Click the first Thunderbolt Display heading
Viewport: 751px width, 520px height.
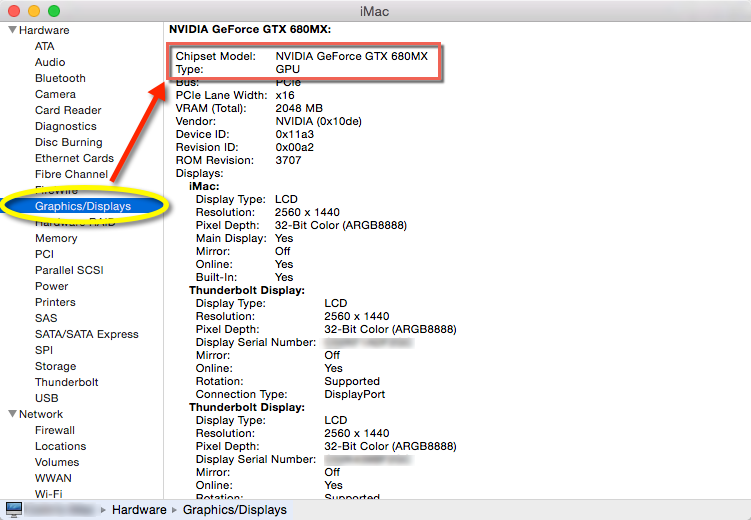(247, 290)
